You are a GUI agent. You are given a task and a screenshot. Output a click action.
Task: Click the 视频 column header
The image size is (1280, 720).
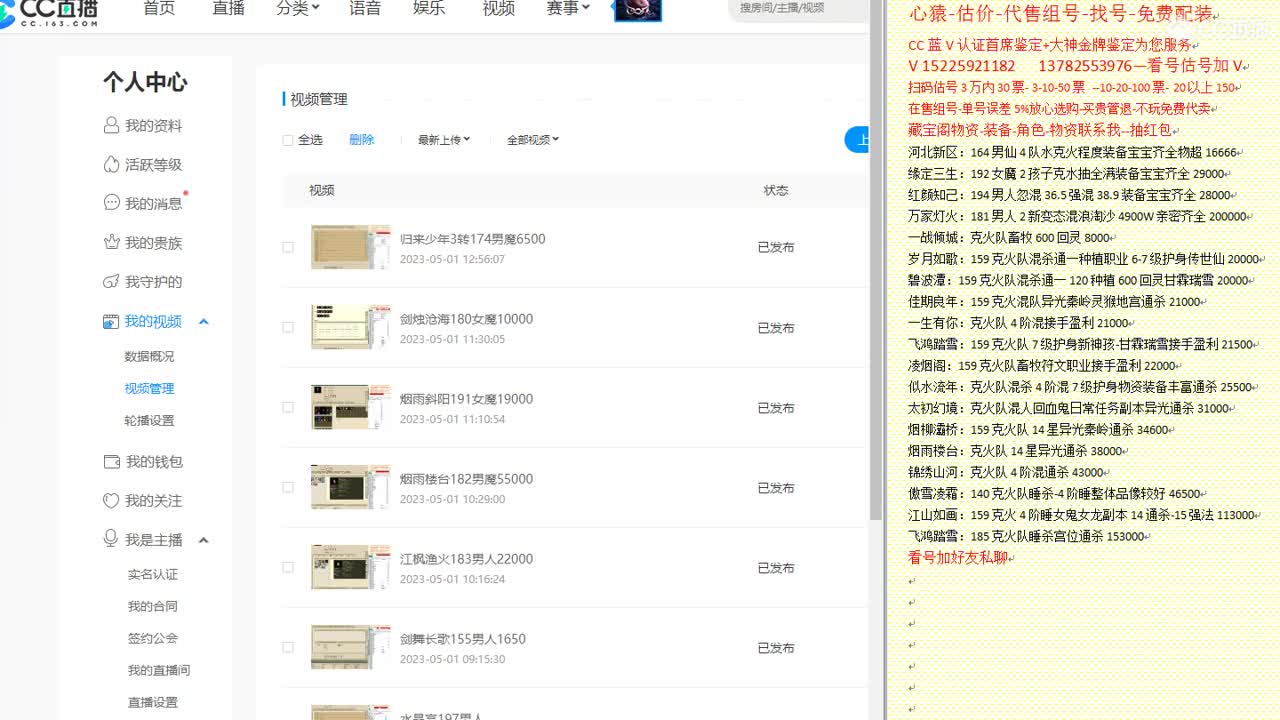click(x=322, y=190)
